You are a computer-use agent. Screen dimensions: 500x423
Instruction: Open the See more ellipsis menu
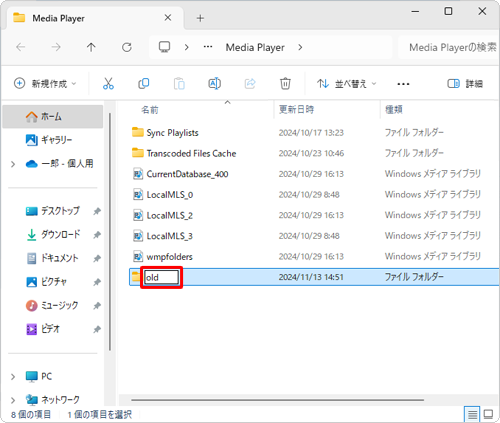pyautogui.click(x=403, y=84)
